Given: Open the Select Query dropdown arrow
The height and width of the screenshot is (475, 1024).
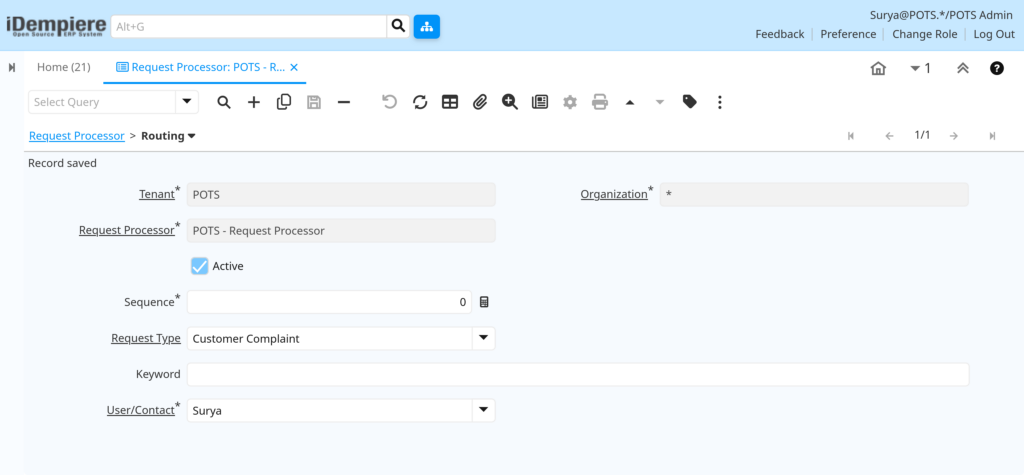Looking at the screenshot, I should click(x=187, y=102).
